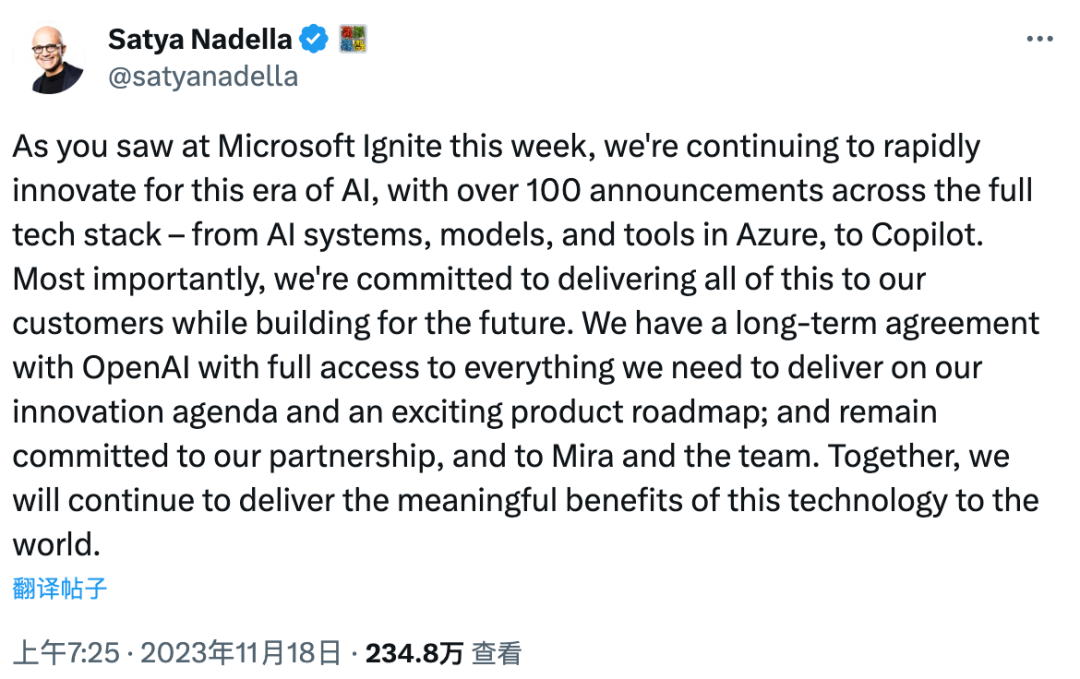Click the @satyanadella handle
1080x679 pixels.
[x=203, y=76]
